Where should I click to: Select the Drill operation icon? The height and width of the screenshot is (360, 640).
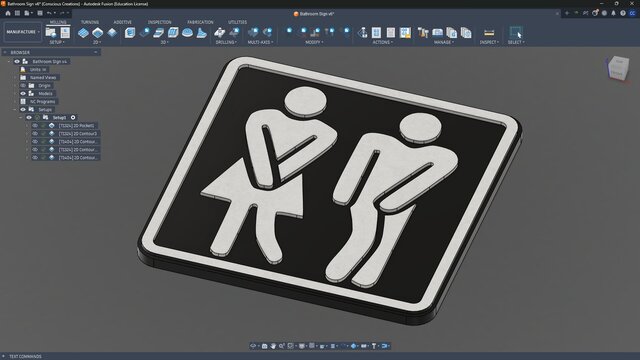click(220, 33)
